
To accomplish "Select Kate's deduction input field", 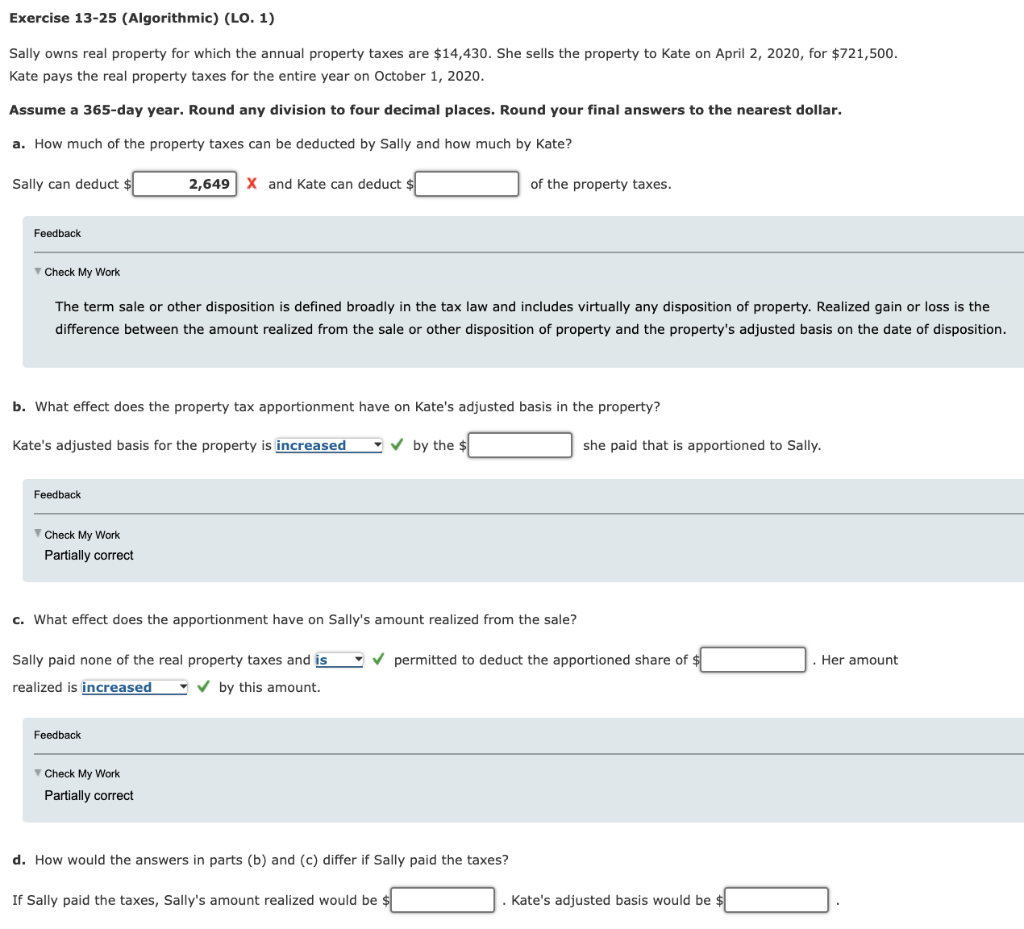I will (x=466, y=183).
